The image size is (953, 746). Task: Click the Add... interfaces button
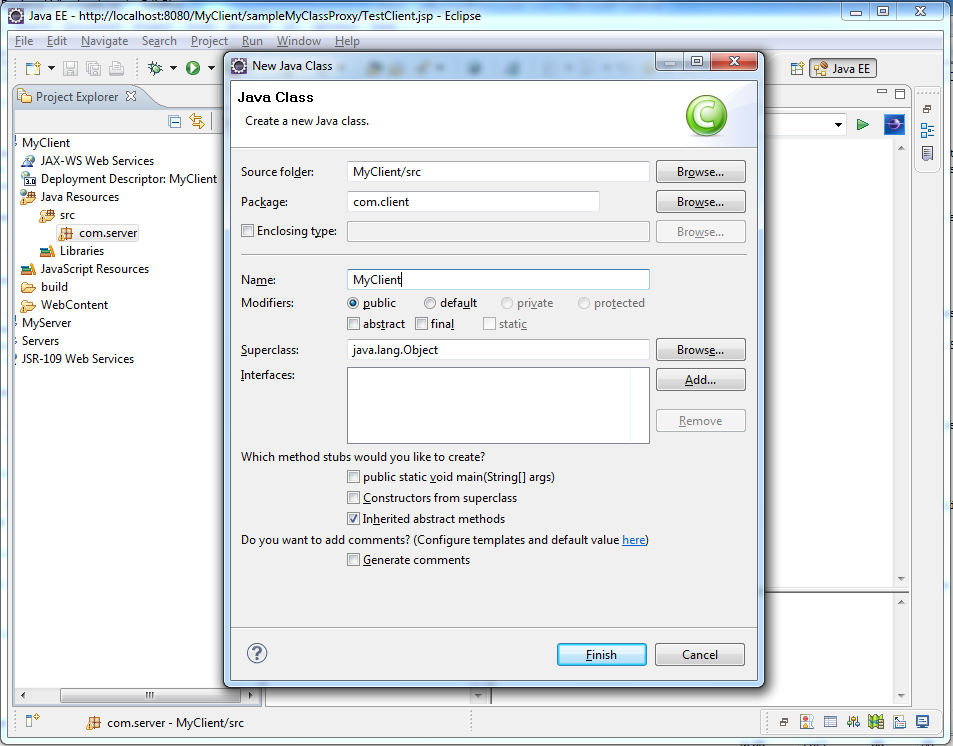point(701,380)
